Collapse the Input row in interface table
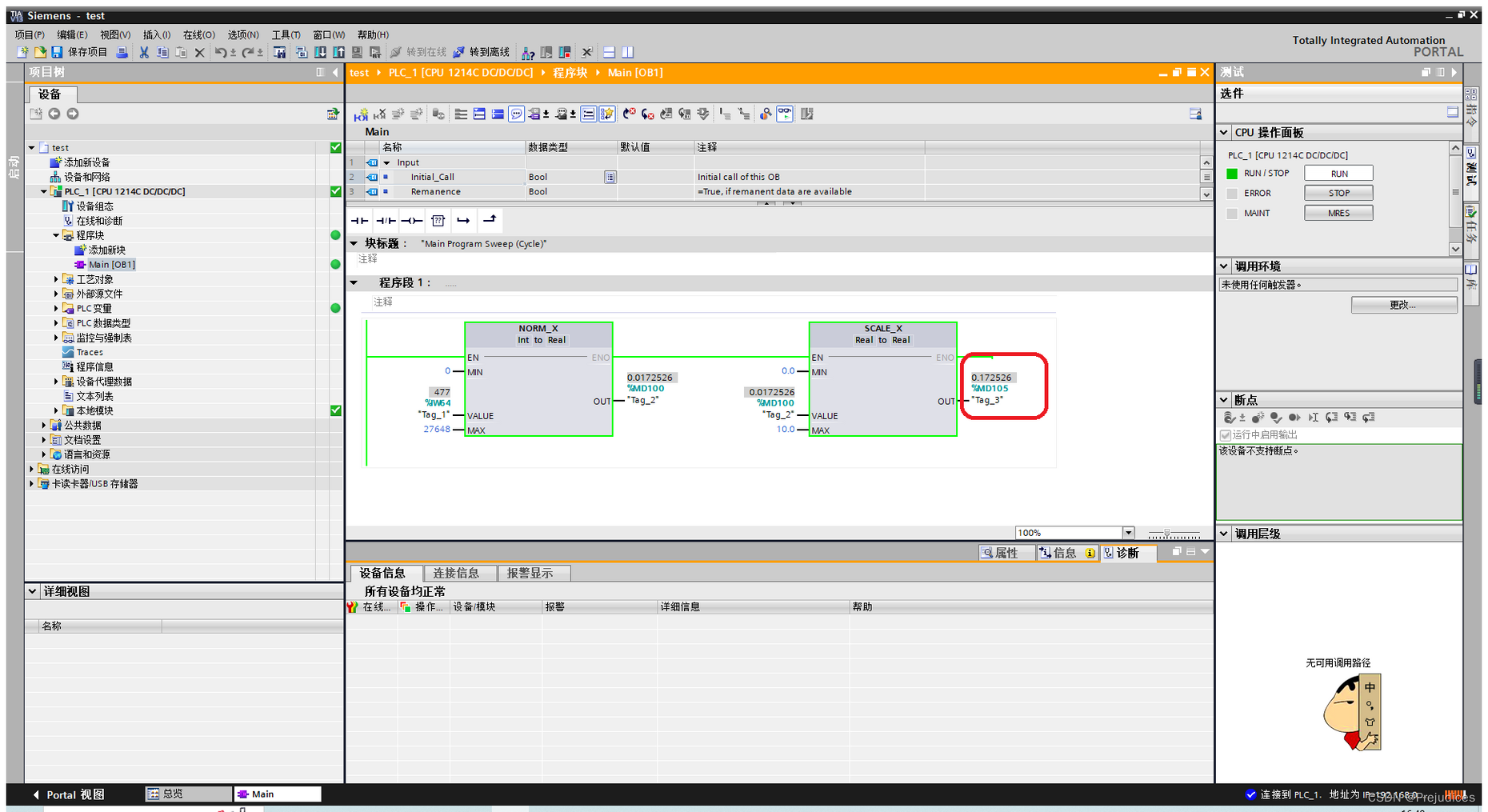 coord(387,162)
